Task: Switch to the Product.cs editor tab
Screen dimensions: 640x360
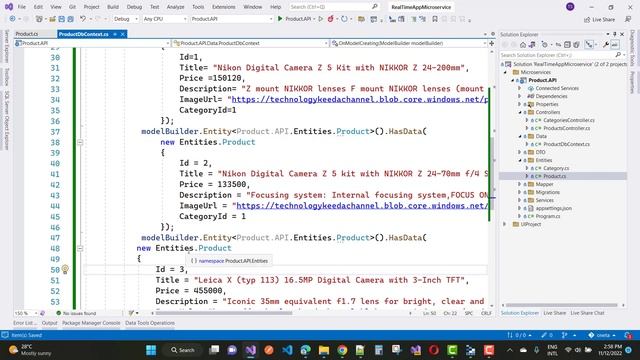Action: 27,34
